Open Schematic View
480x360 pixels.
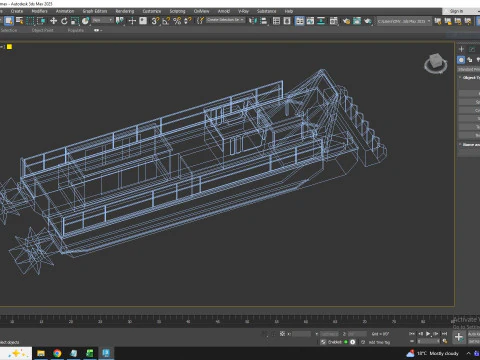tap(321, 21)
